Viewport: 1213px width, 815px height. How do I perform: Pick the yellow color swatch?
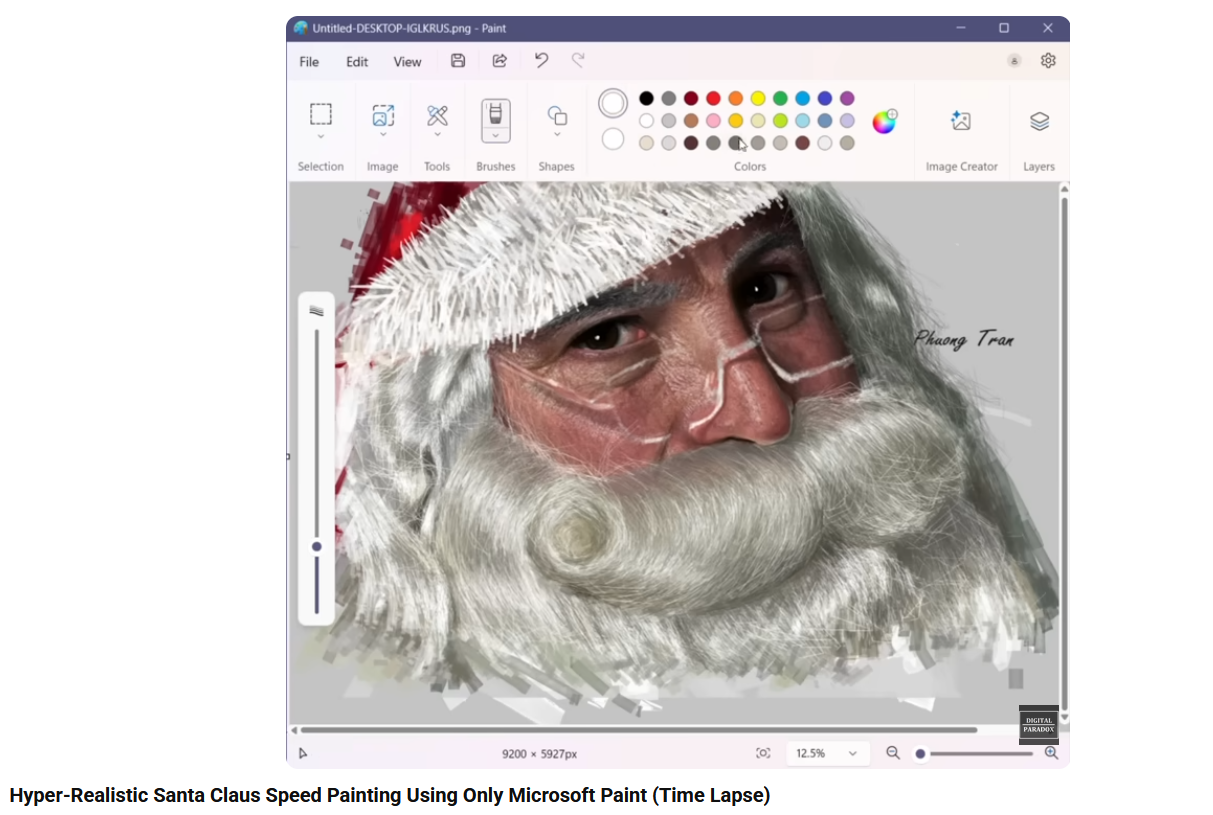pyautogui.click(x=758, y=98)
